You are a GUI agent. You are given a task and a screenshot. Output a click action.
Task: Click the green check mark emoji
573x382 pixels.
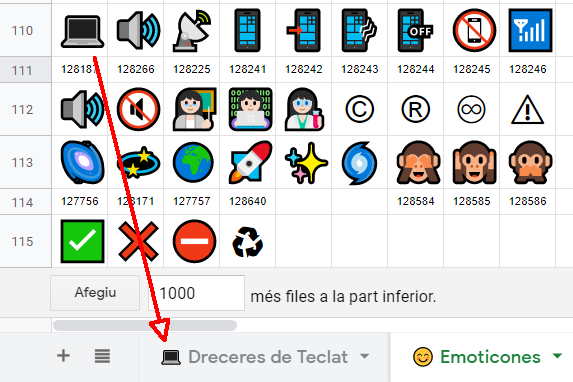point(80,241)
